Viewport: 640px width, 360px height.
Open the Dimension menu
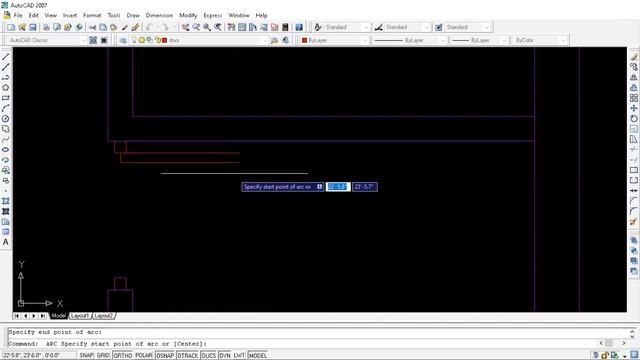coord(159,15)
